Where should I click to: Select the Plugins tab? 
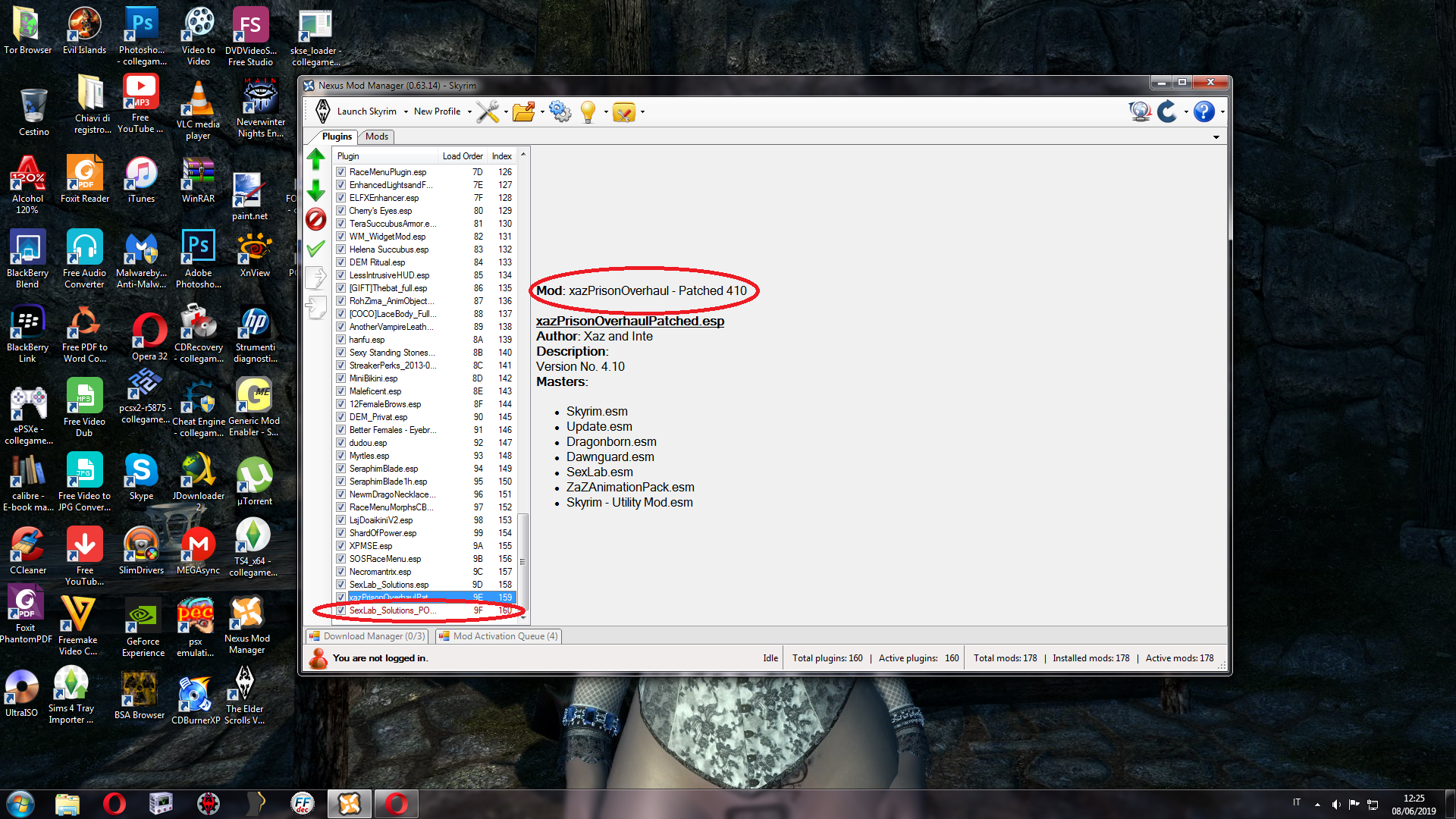point(337,136)
